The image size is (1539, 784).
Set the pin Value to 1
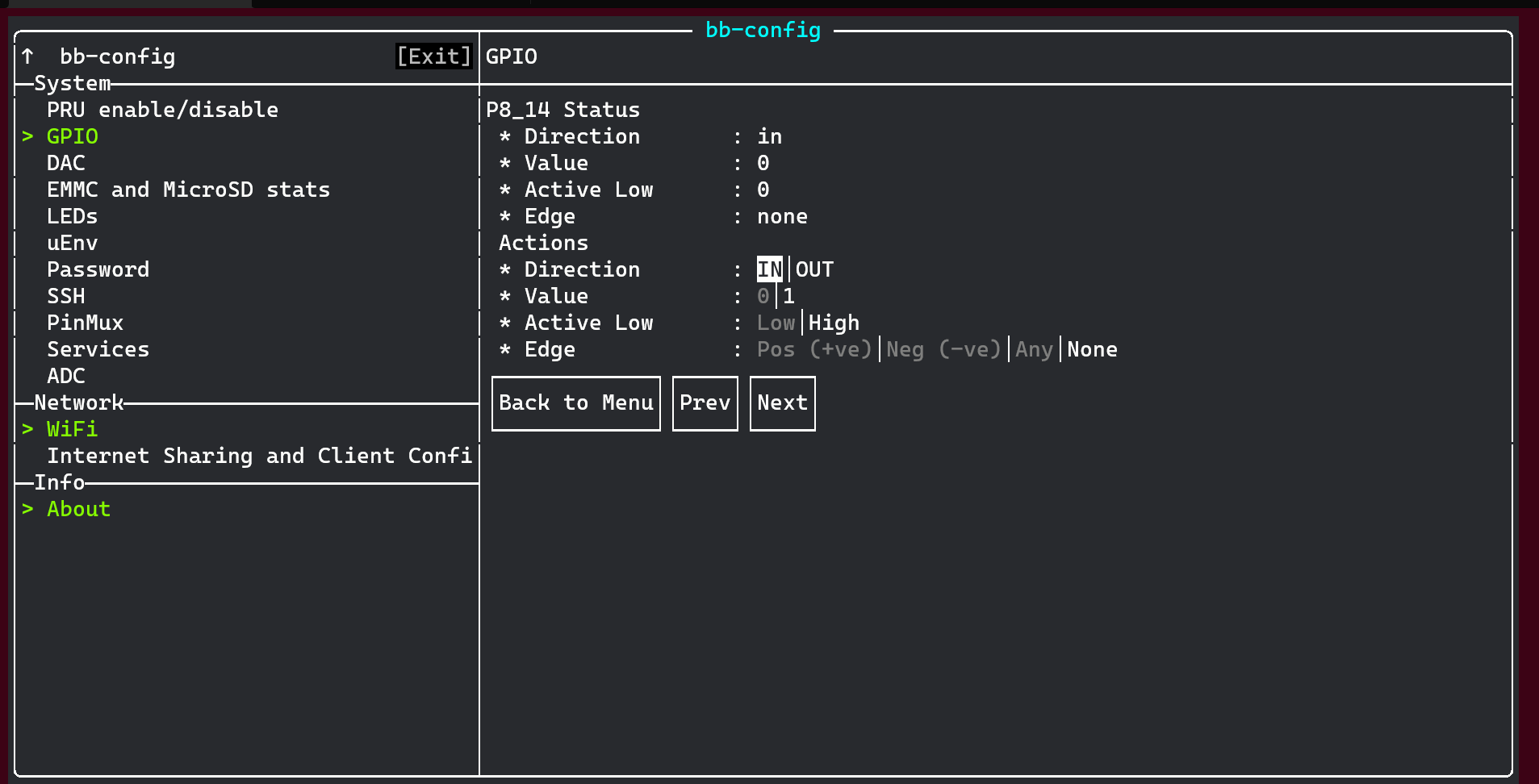point(788,296)
